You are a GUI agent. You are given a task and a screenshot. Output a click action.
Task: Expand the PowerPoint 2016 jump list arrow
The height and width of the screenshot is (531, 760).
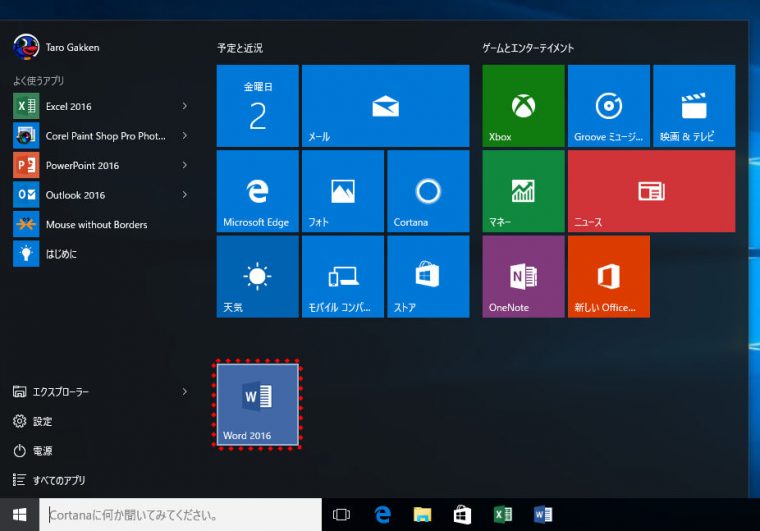pos(185,165)
